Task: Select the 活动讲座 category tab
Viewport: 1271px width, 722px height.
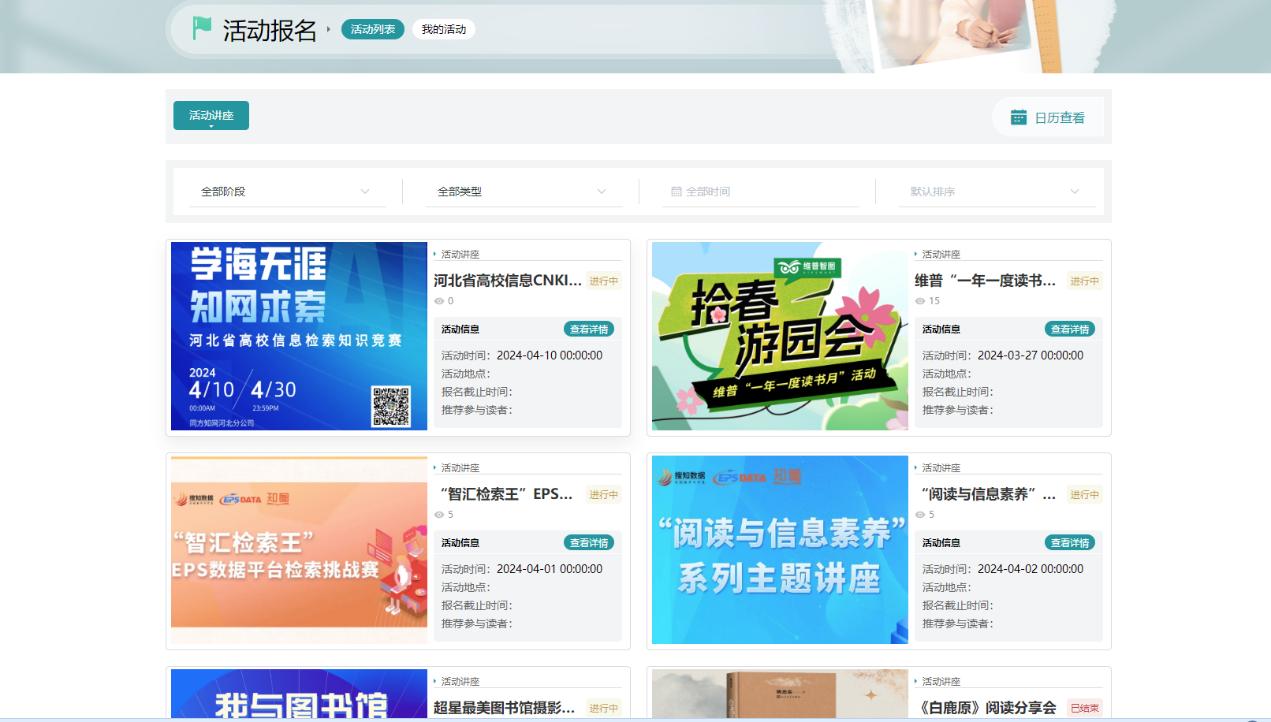Action: pyautogui.click(x=211, y=116)
